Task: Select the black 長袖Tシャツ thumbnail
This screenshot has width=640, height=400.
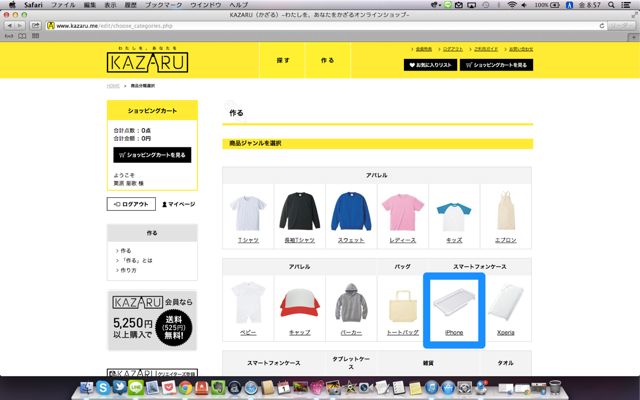Action: pyautogui.click(x=300, y=211)
